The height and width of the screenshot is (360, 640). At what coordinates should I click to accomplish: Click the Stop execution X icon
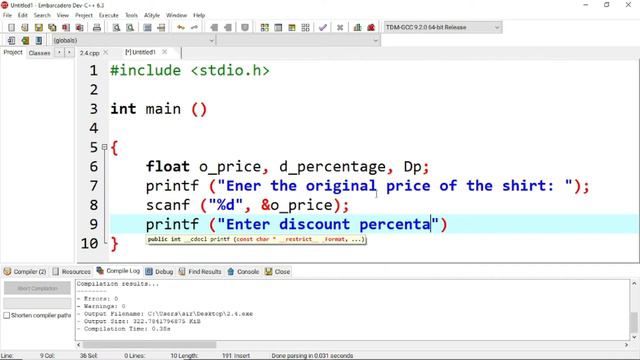tap(340, 27)
